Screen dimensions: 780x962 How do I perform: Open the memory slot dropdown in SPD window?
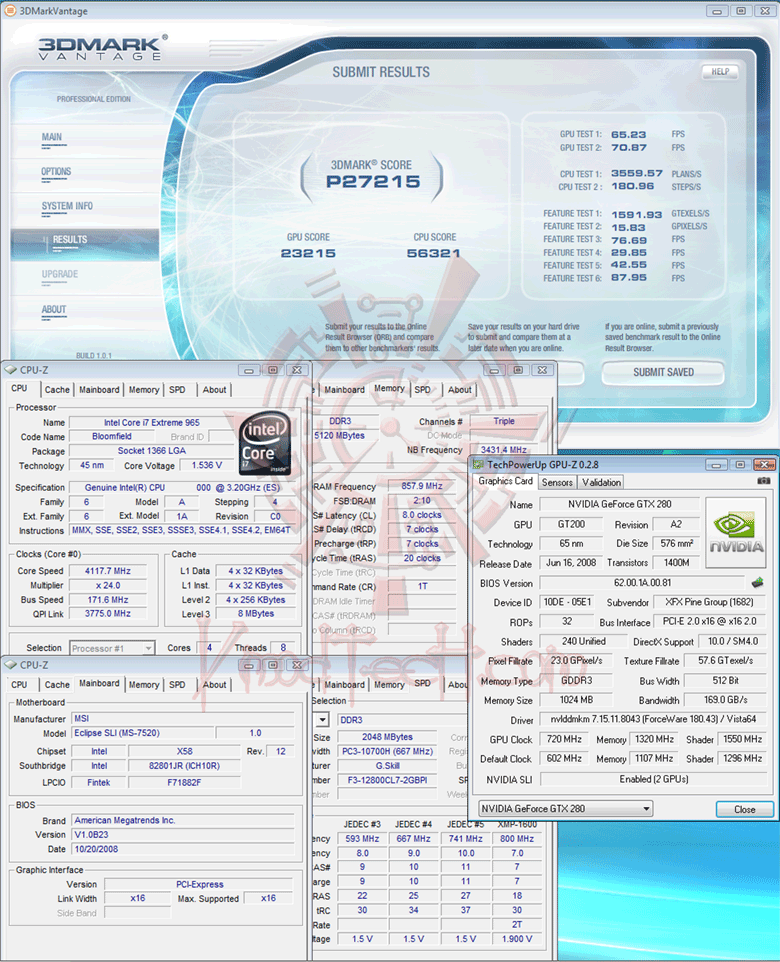click(323, 720)
